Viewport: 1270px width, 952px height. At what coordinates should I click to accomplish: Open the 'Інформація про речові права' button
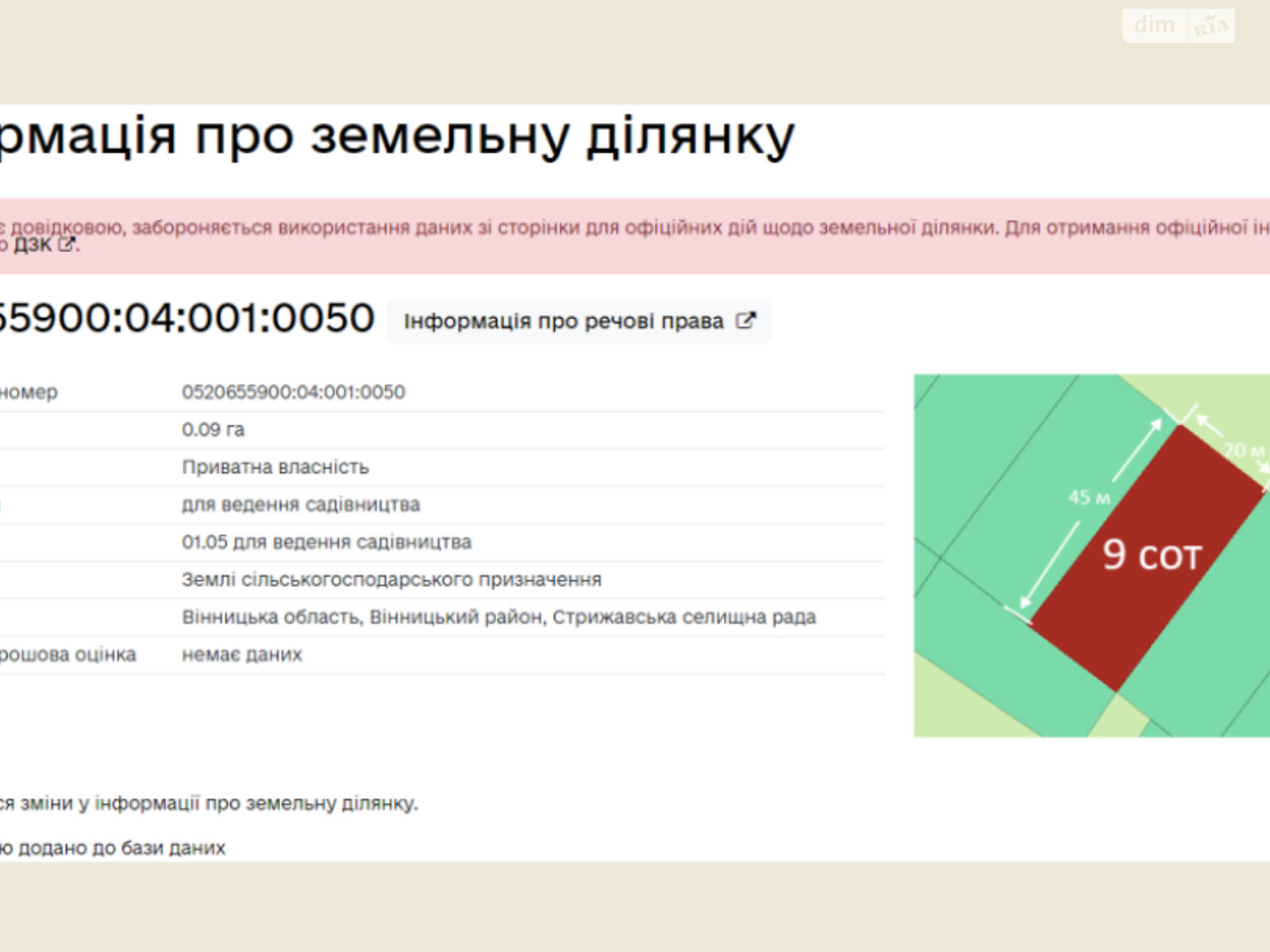(x=579, y=321)
